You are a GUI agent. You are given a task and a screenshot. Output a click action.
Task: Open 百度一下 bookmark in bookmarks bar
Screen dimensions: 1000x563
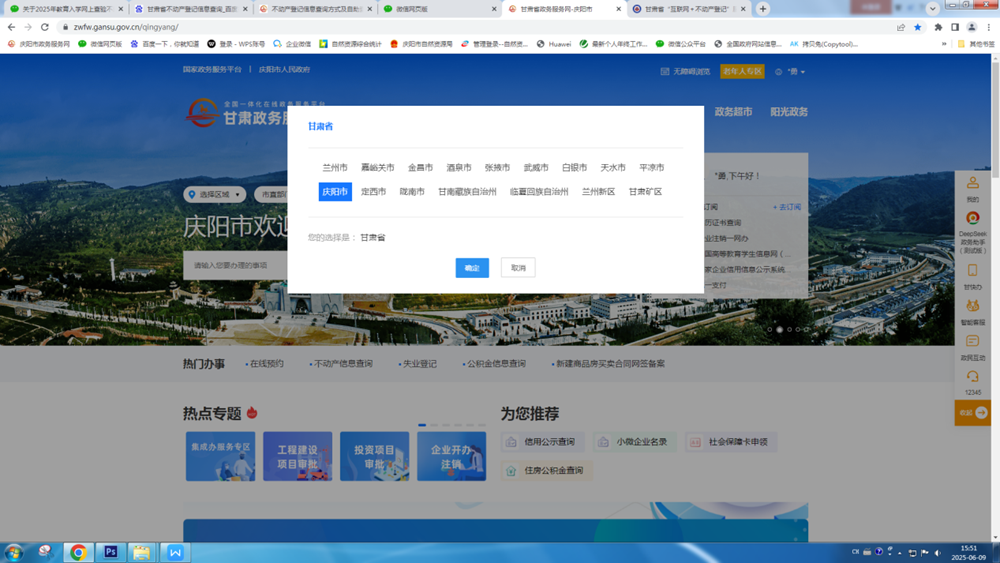[165, 44]
